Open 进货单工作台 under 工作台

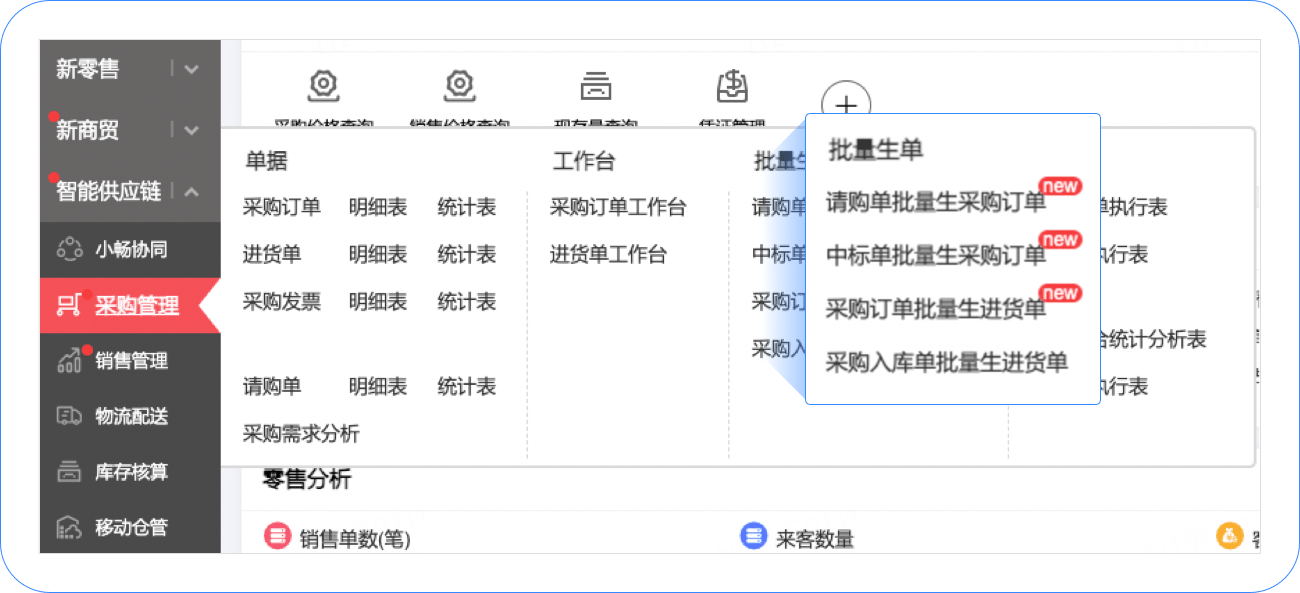coord(608,254)
